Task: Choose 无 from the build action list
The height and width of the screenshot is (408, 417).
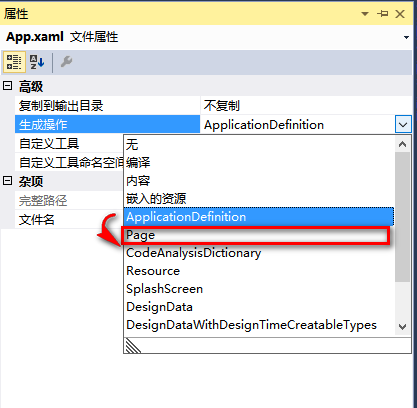Action: coord(259,145)
